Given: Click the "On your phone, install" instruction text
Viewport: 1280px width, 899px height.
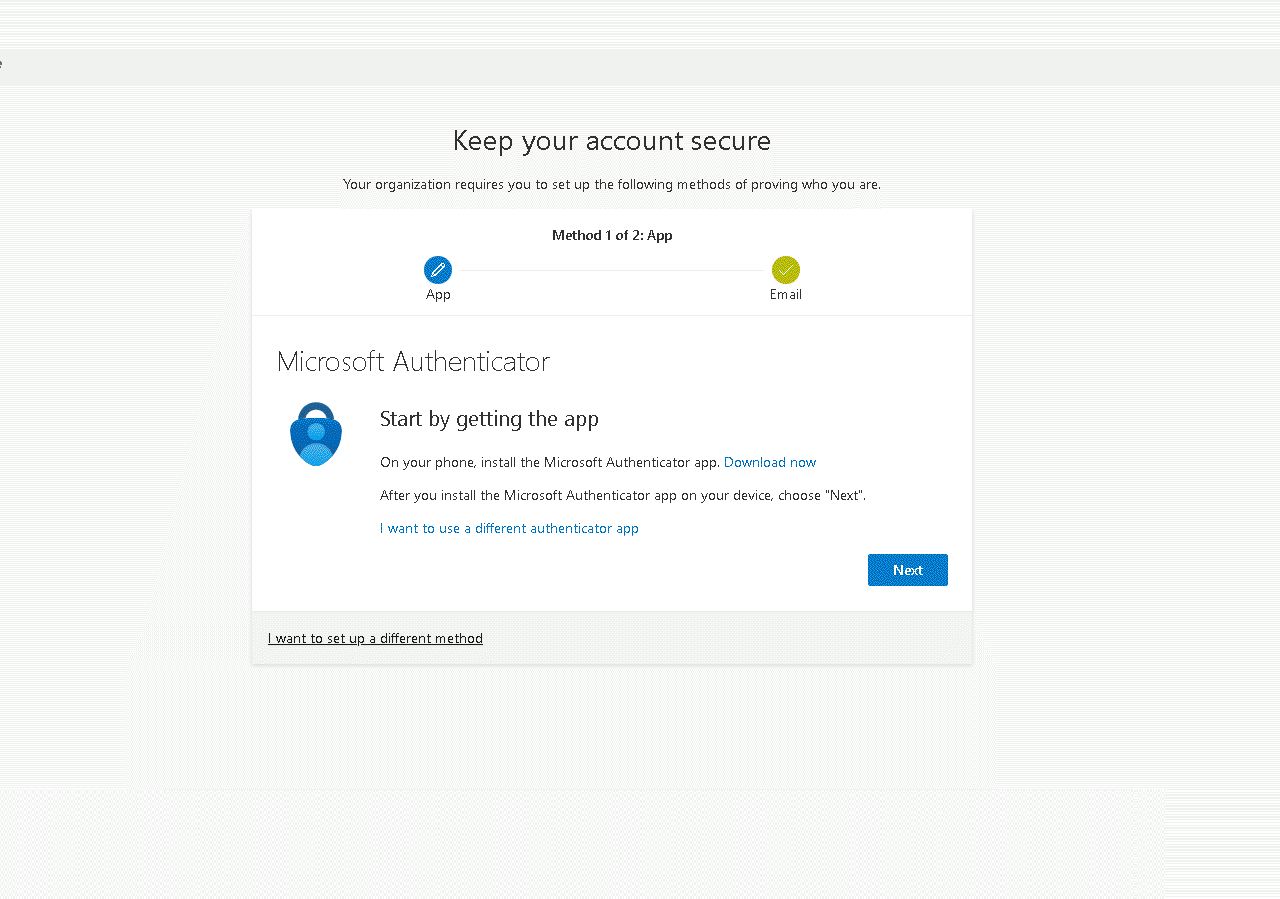Looking at the screenshot, I should [549, 462].
